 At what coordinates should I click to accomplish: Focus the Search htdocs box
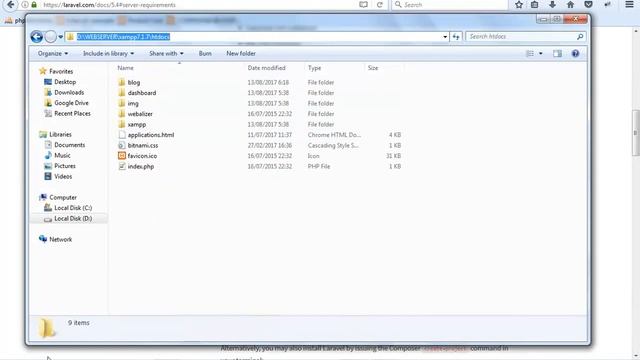click(x=526, y=37)
